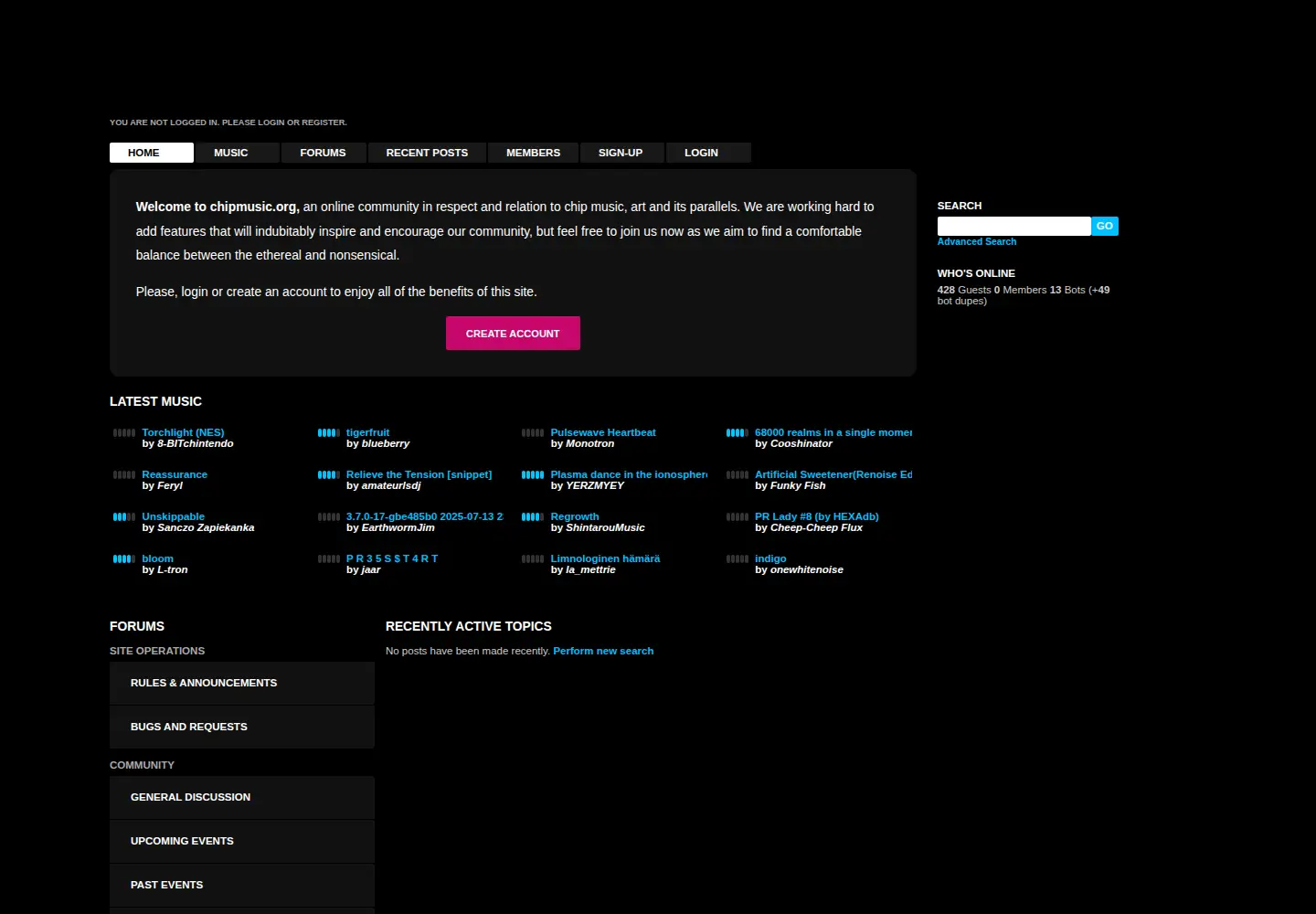The height and width of the screenshot is (914, 1316).
Task: Open the P R 3 5 S $ T 4 R T track
Action: pyautogui.click(x=392, y=559)
